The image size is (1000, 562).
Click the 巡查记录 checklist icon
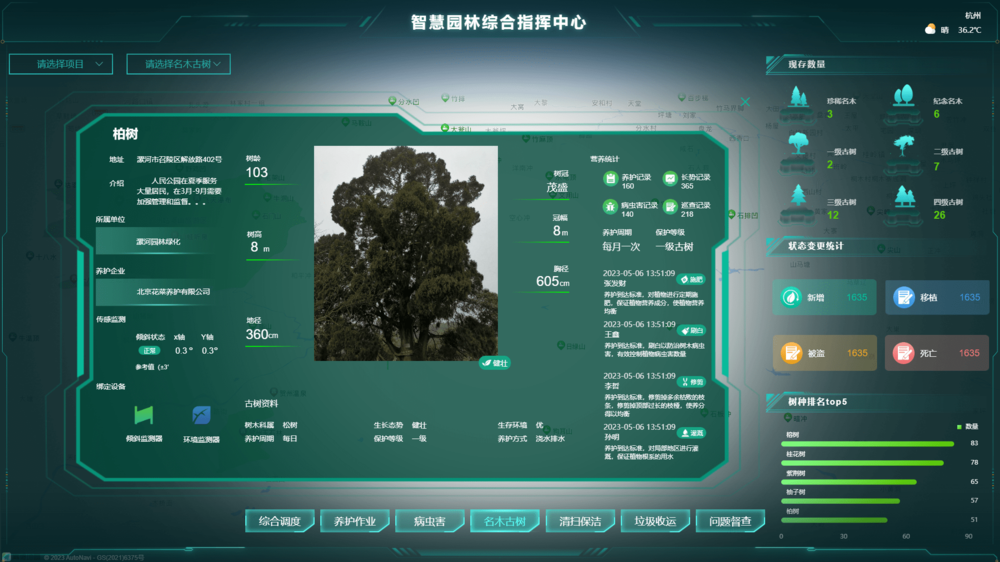[x=670, y=207]
